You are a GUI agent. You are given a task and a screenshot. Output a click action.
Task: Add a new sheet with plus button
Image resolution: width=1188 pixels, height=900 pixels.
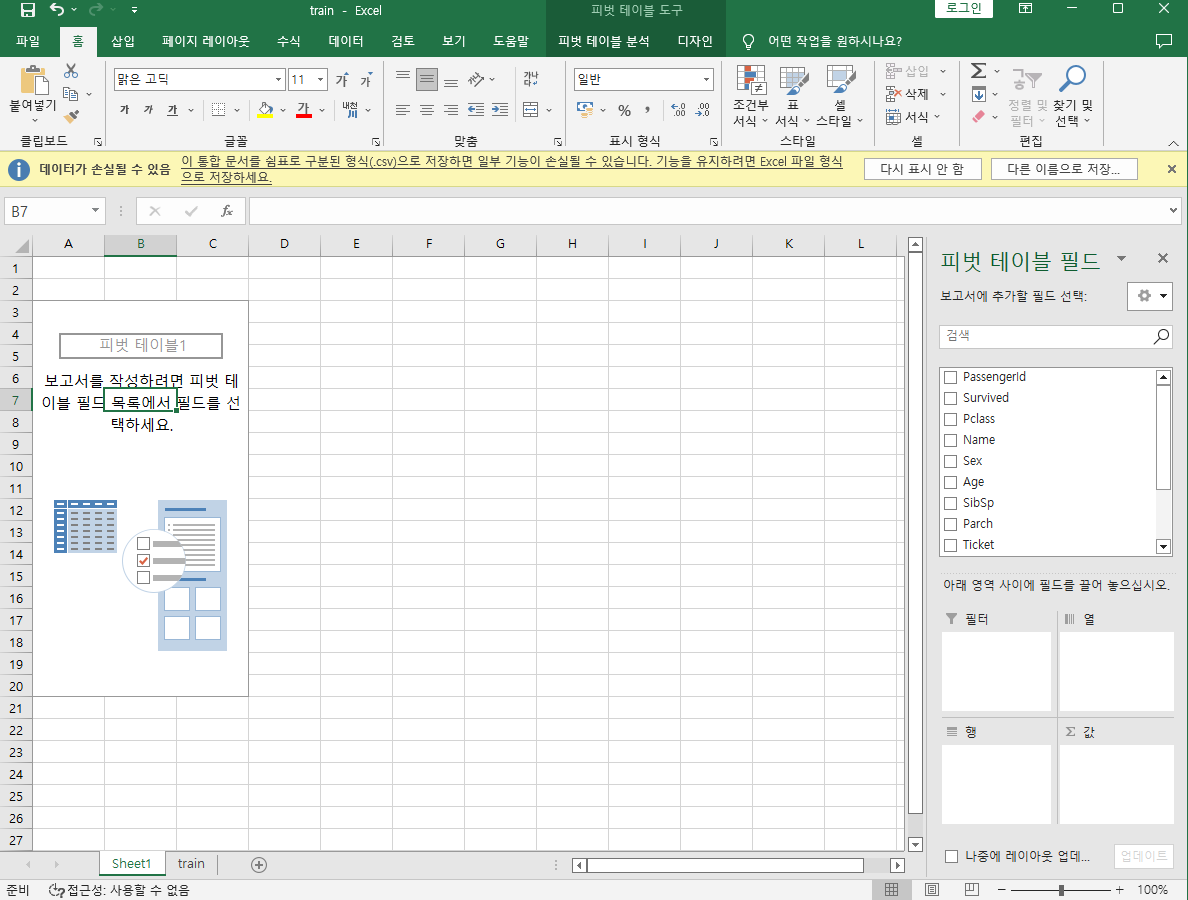(258, 864)
